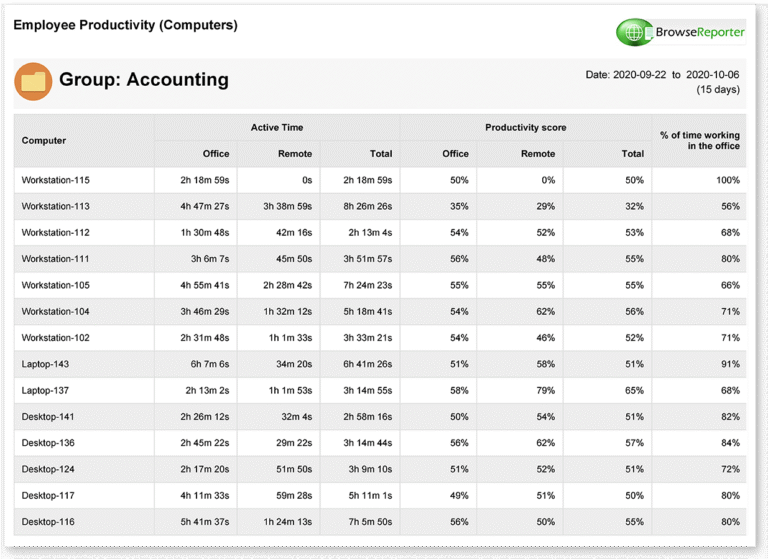Select the Laptop-143 computer entry
Image resolution: width=768 pixels, height=559 pixels.
point(45,364)
